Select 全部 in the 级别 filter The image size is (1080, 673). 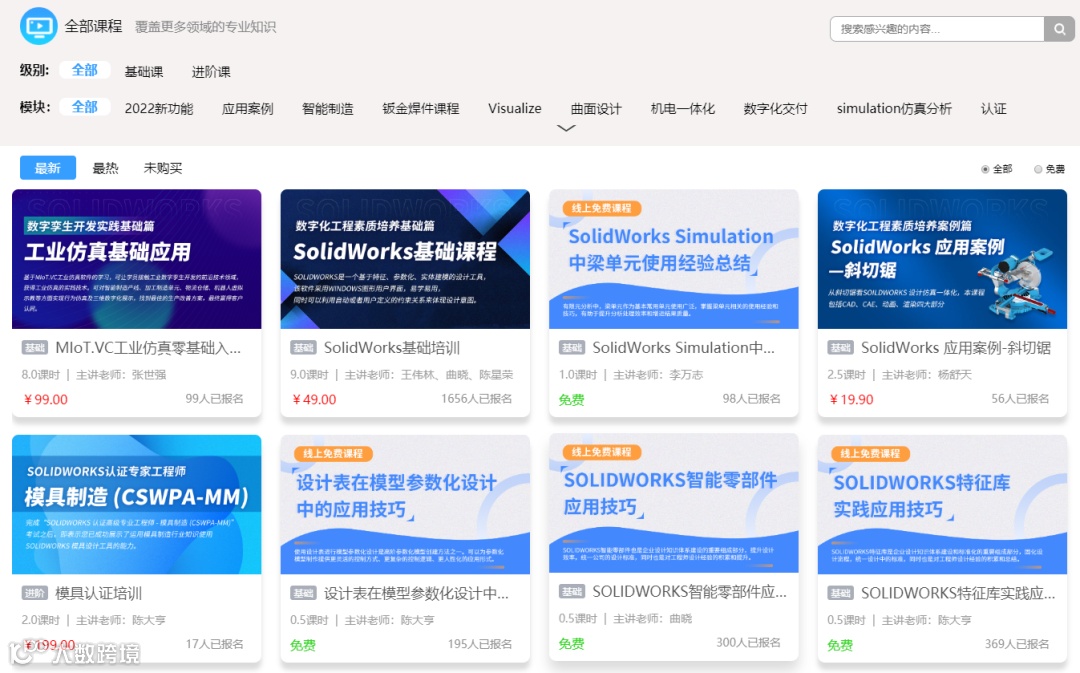85,70
